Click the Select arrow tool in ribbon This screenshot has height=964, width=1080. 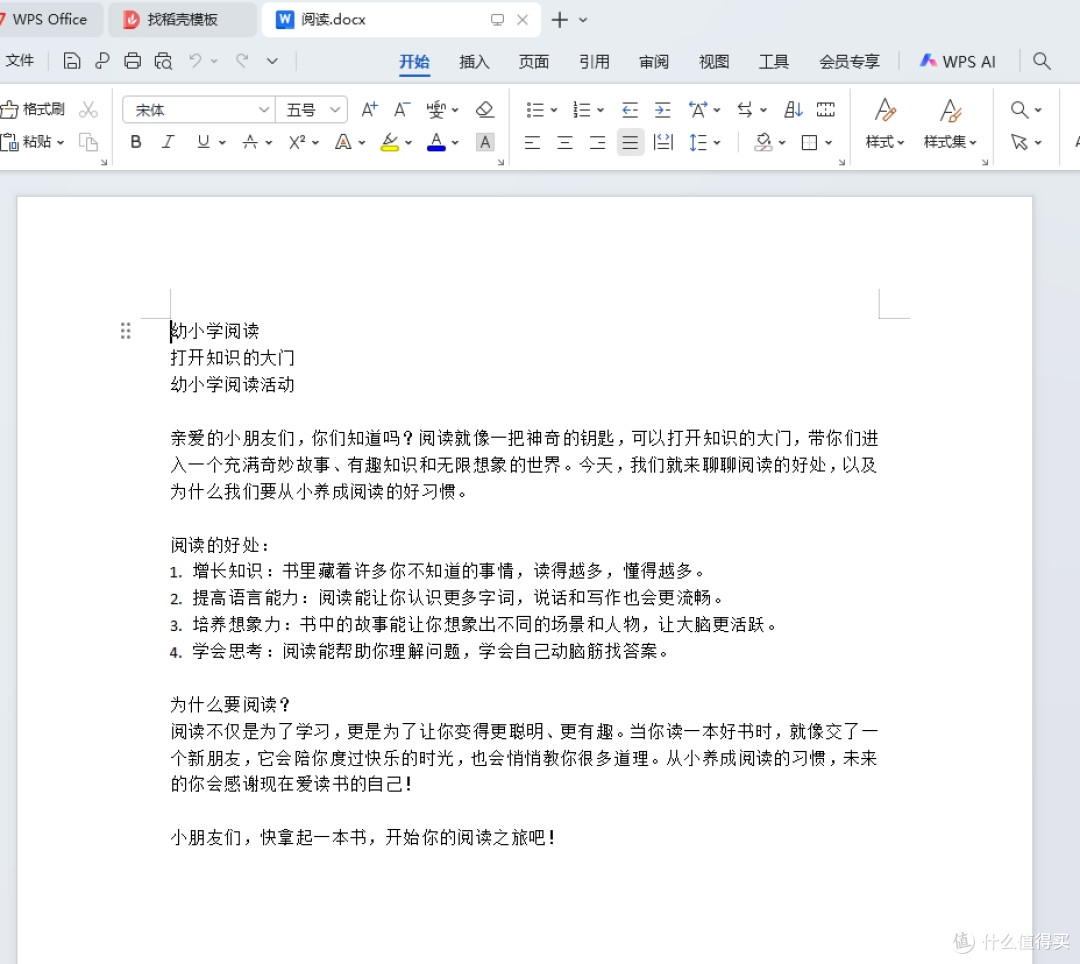coord(1019,142)
